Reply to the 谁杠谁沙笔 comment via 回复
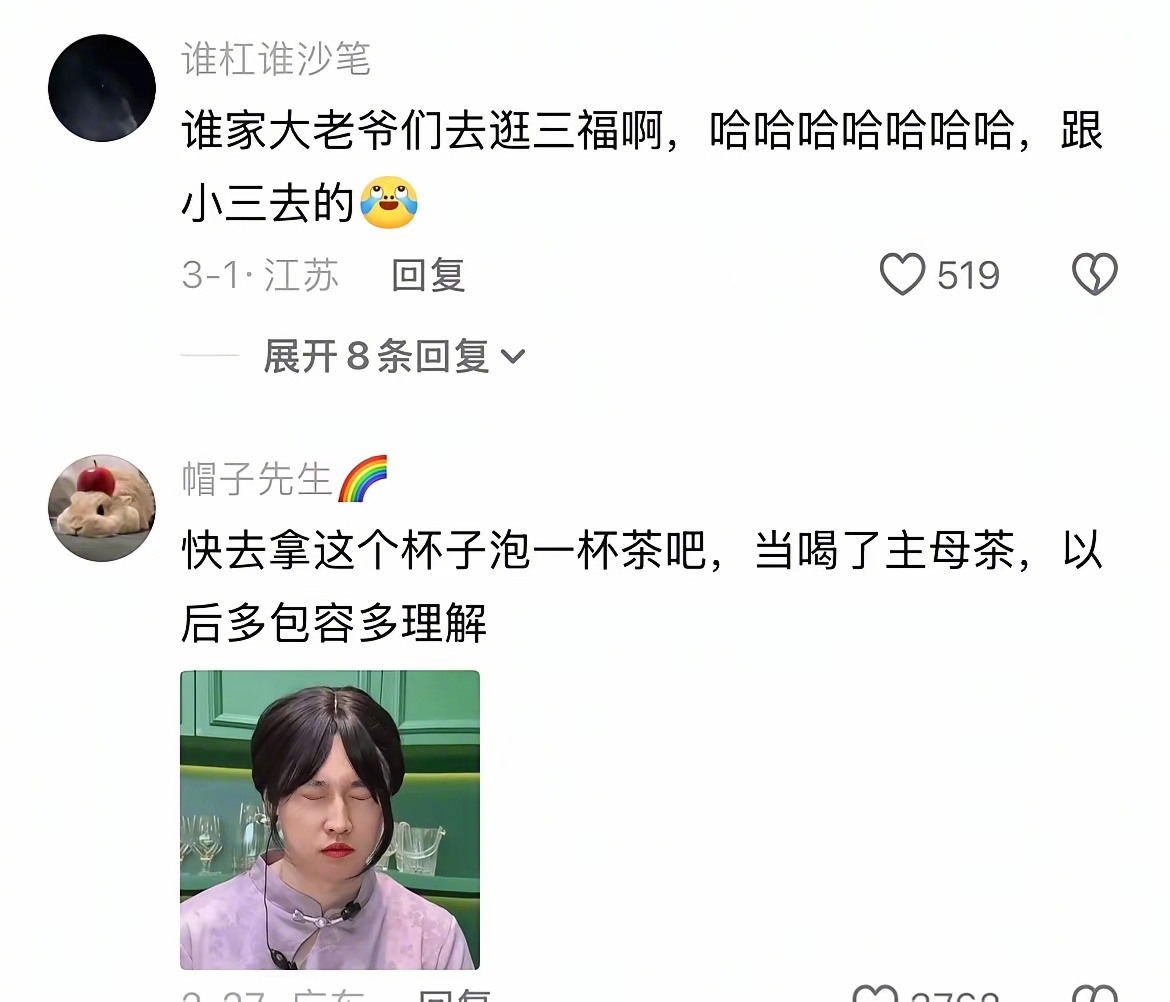The height and width of the screenshot is (1002, 1170). click(x=428, y=275)
